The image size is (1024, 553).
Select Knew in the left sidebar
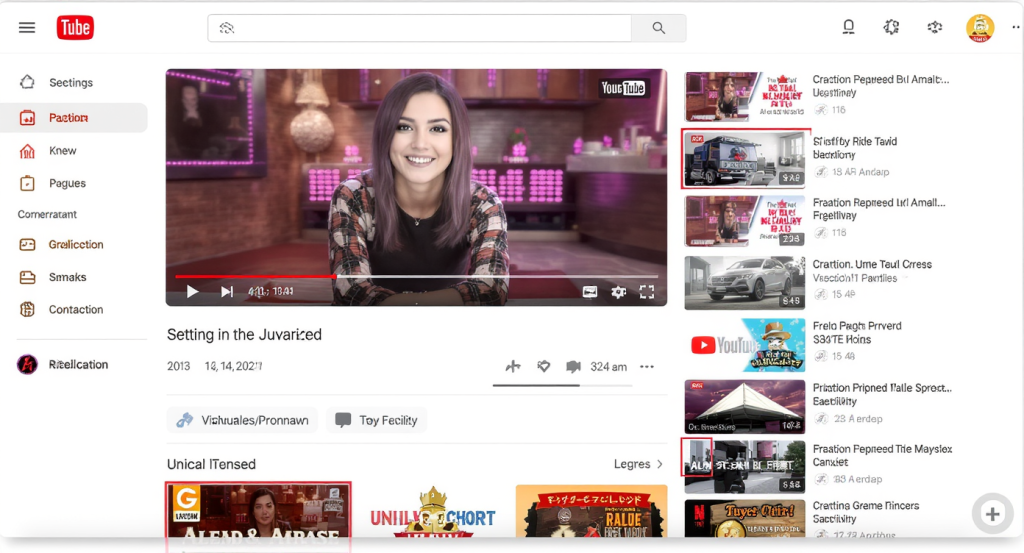coord(62,151)
